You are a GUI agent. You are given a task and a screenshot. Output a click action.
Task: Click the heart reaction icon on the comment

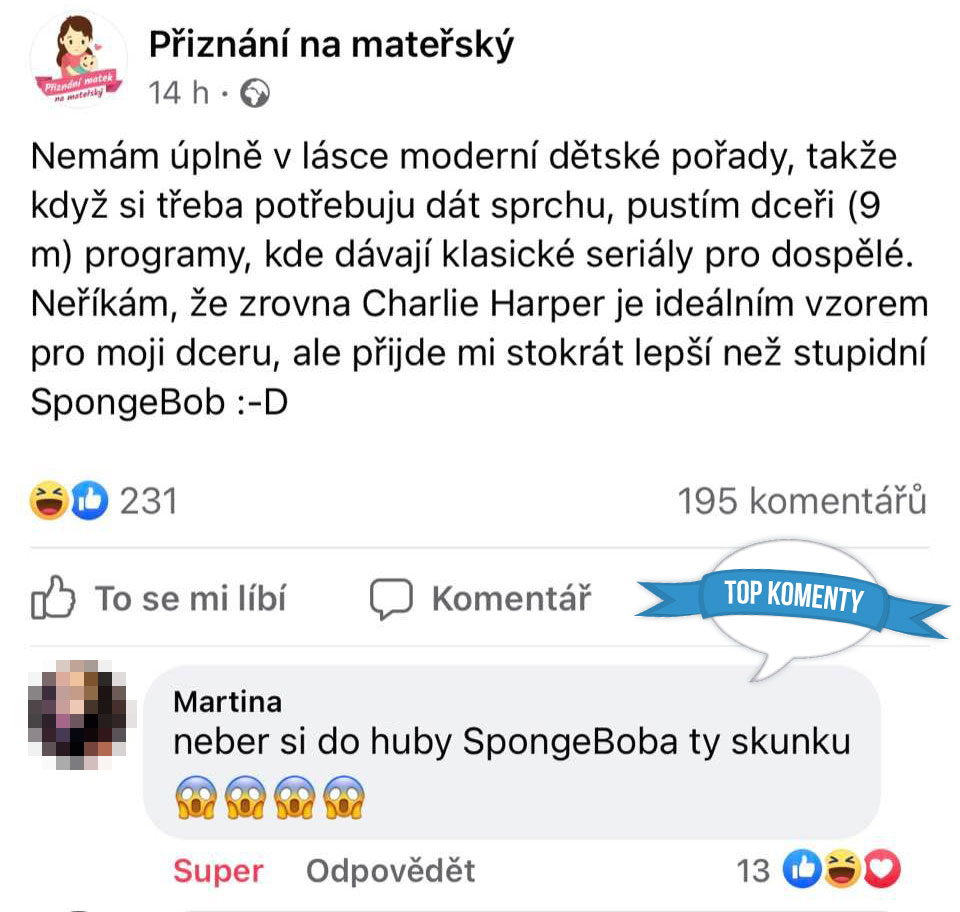(882, 872)
